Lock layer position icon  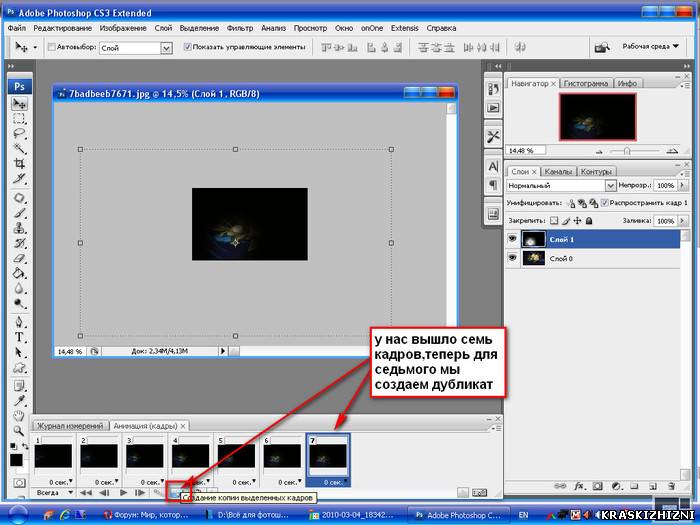[x=577, y=221]
